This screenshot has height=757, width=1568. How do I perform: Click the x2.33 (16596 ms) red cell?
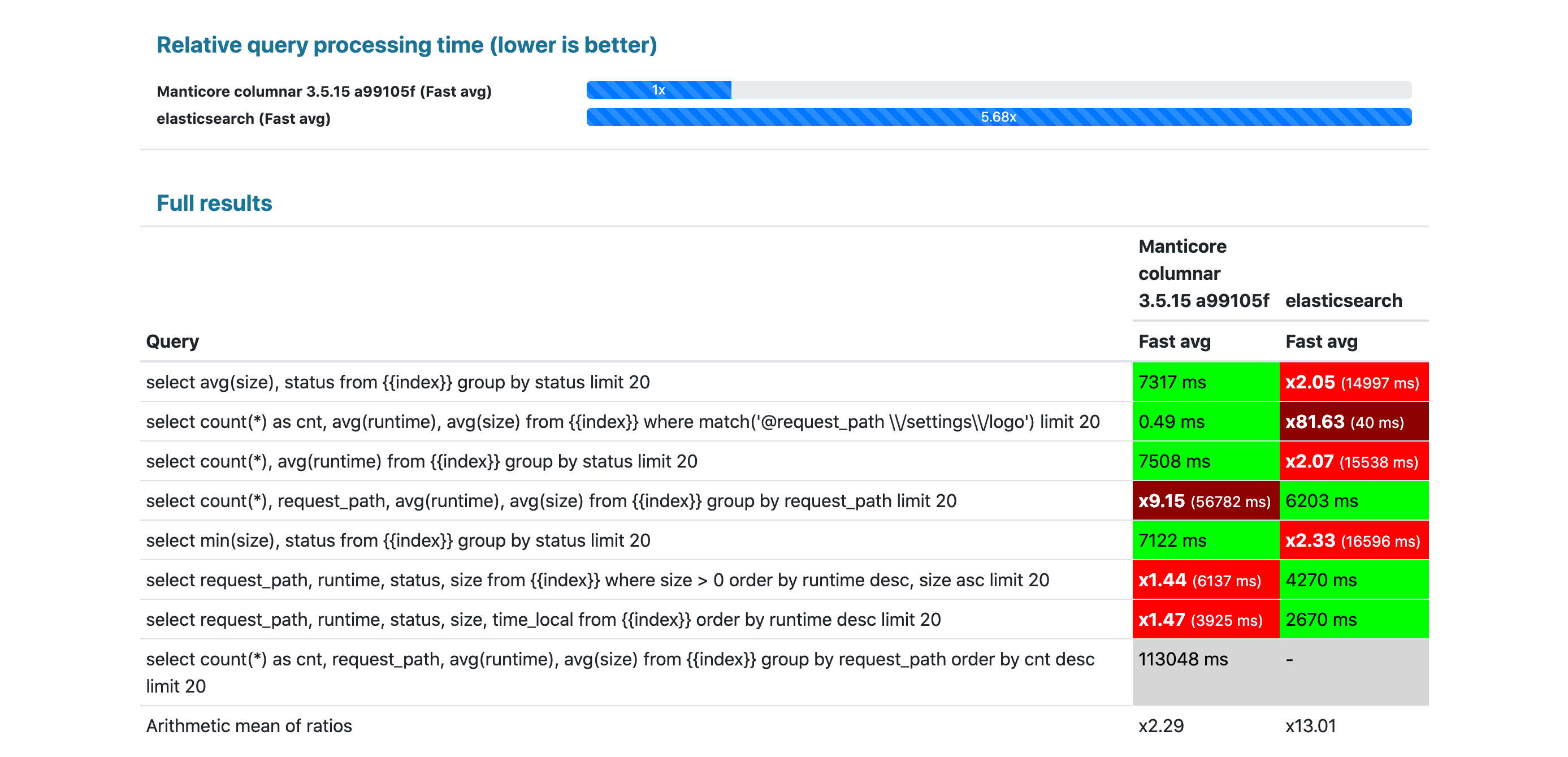coord(1353,541)
